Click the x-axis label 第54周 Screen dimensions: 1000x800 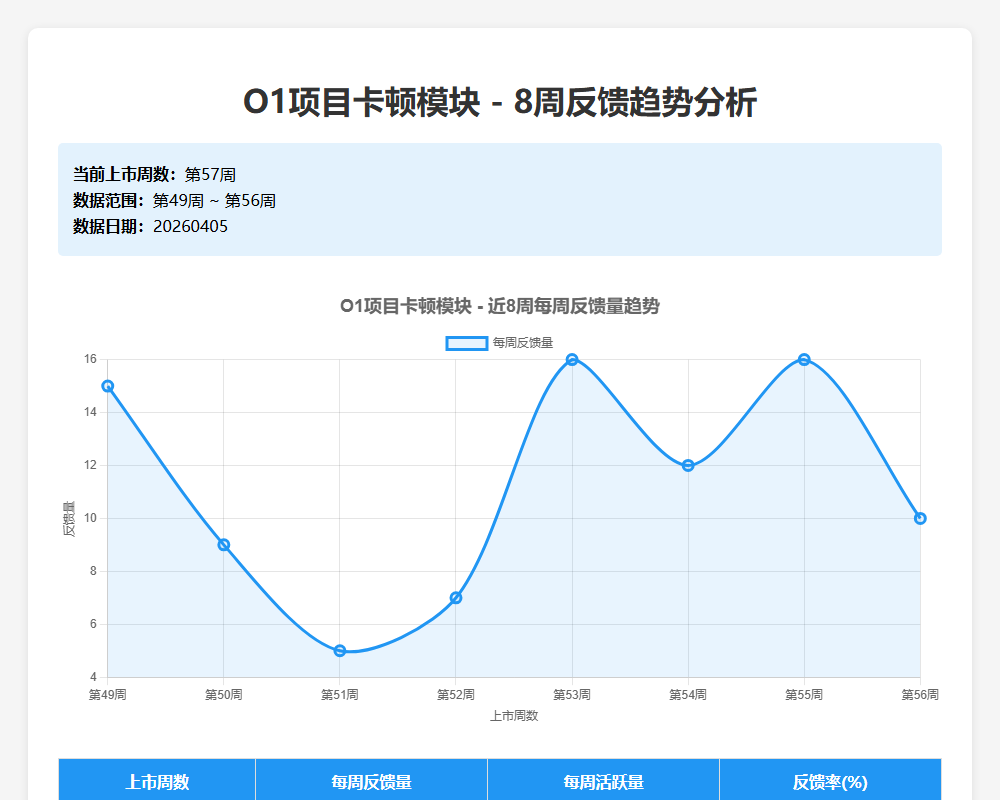pos(688,695)
